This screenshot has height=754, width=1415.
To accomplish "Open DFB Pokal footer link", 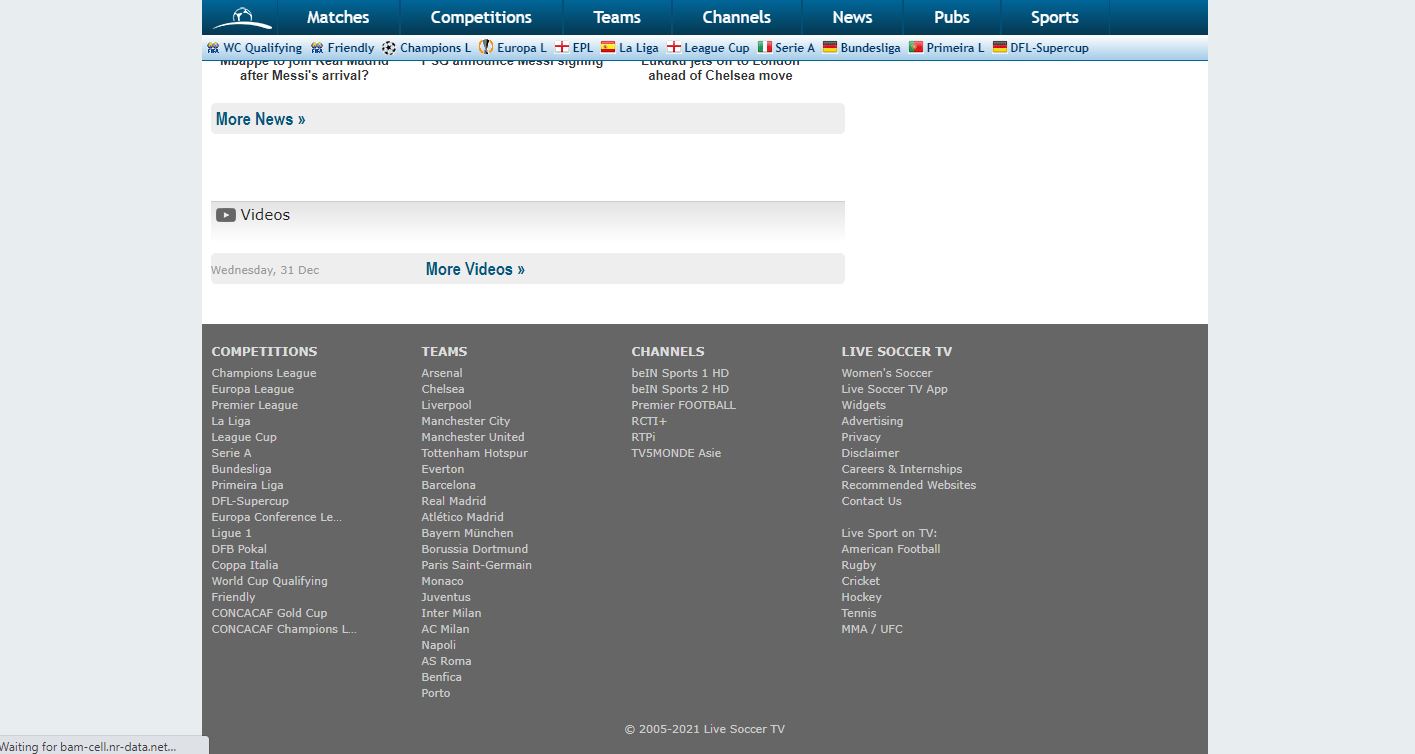I will pos(239,549).
